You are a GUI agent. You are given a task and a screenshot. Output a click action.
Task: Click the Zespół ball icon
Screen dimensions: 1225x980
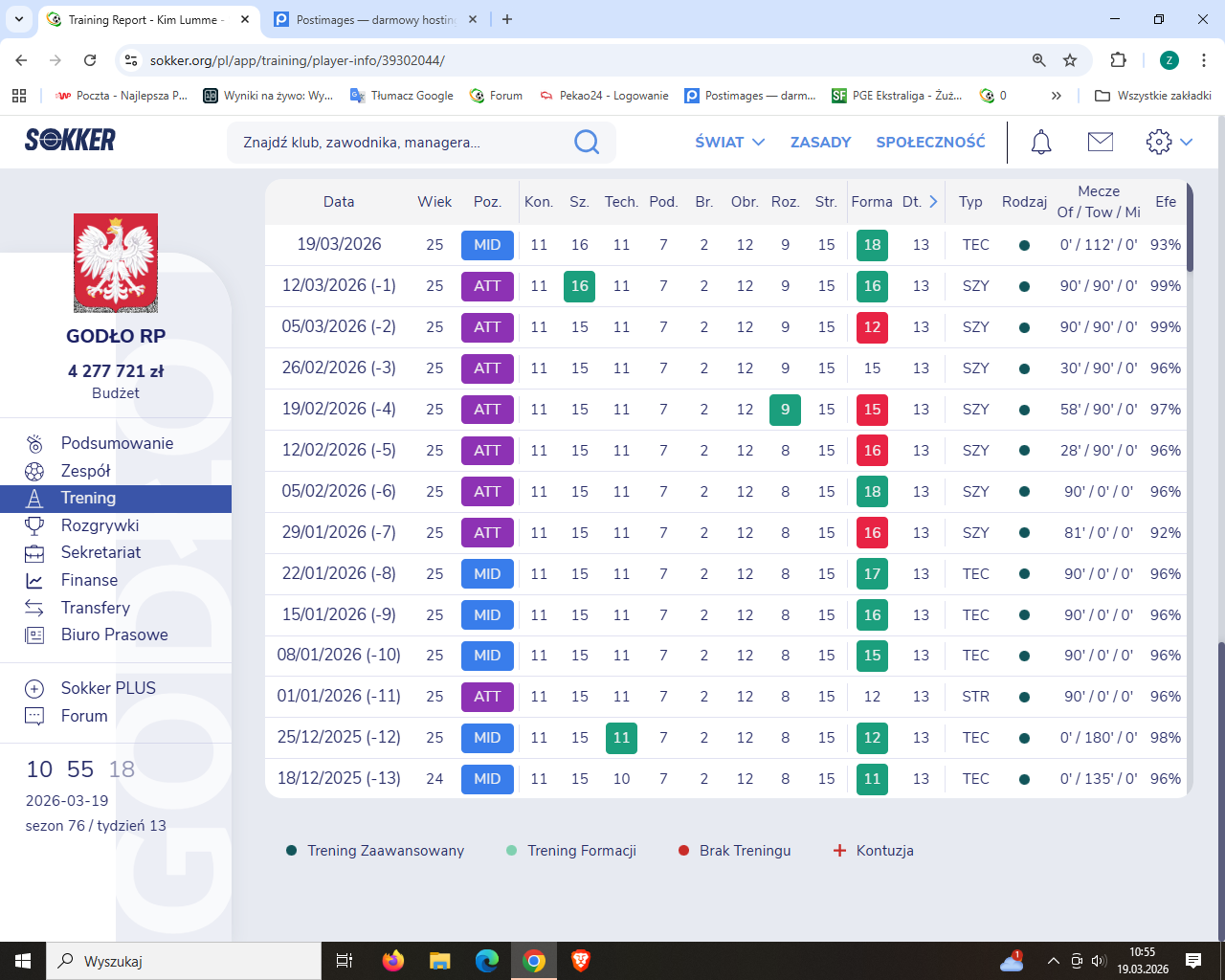[x=34, y=471]
